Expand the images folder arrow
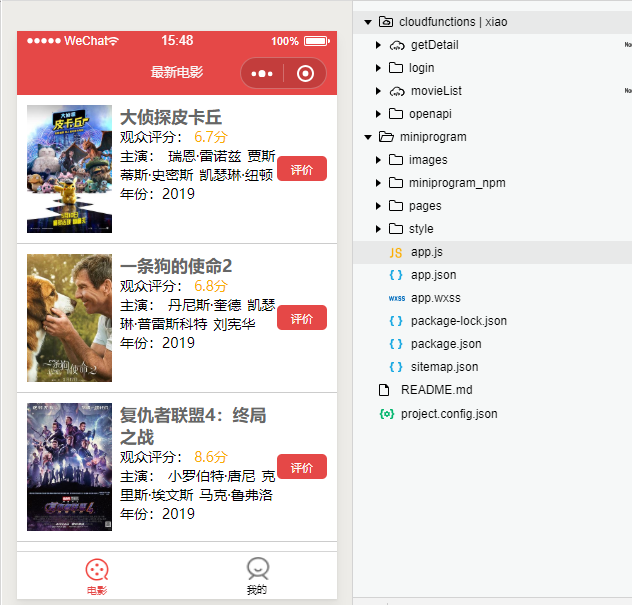 coord(378,160)
